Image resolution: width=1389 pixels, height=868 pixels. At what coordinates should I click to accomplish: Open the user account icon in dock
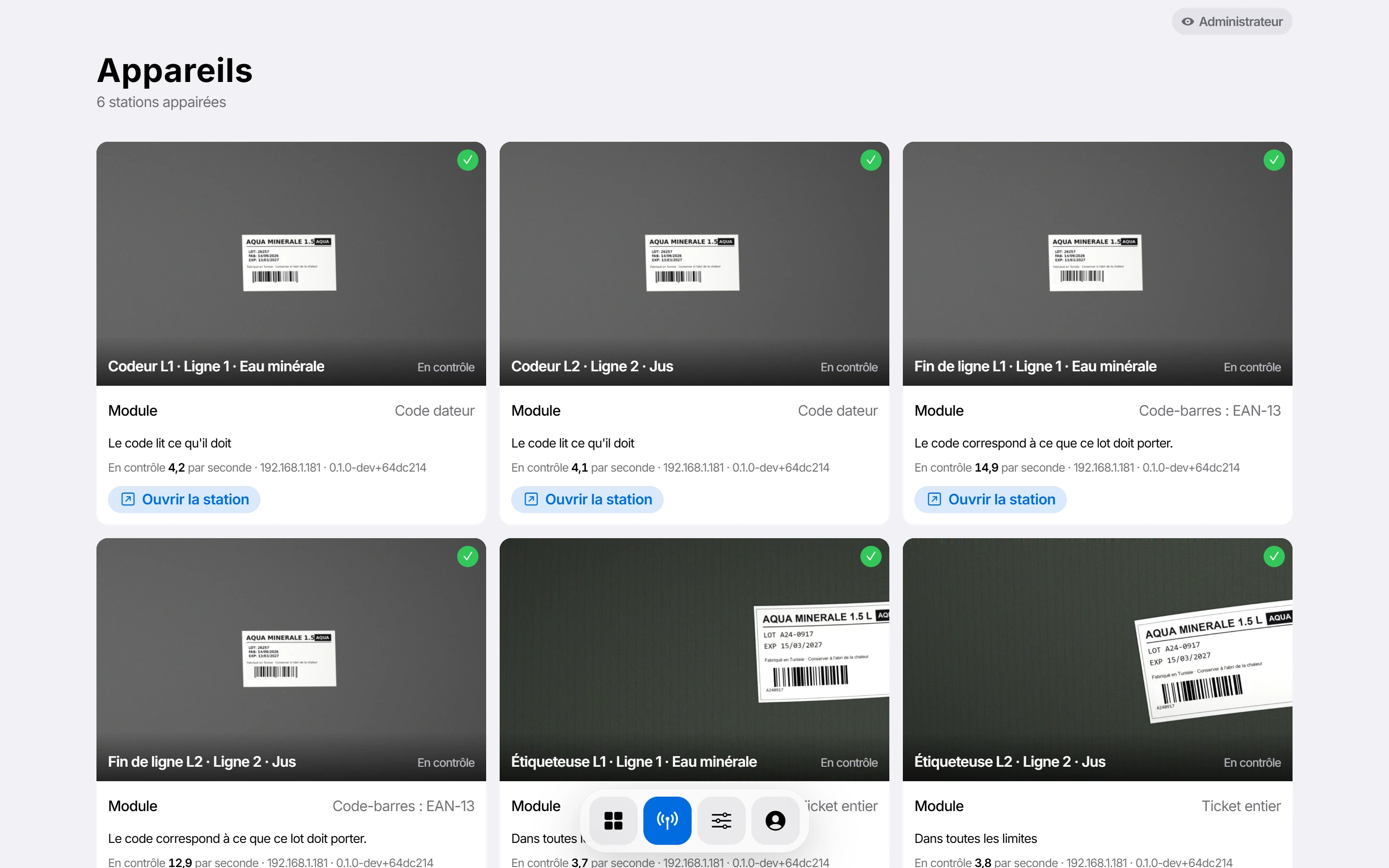[x=776, y=820]
